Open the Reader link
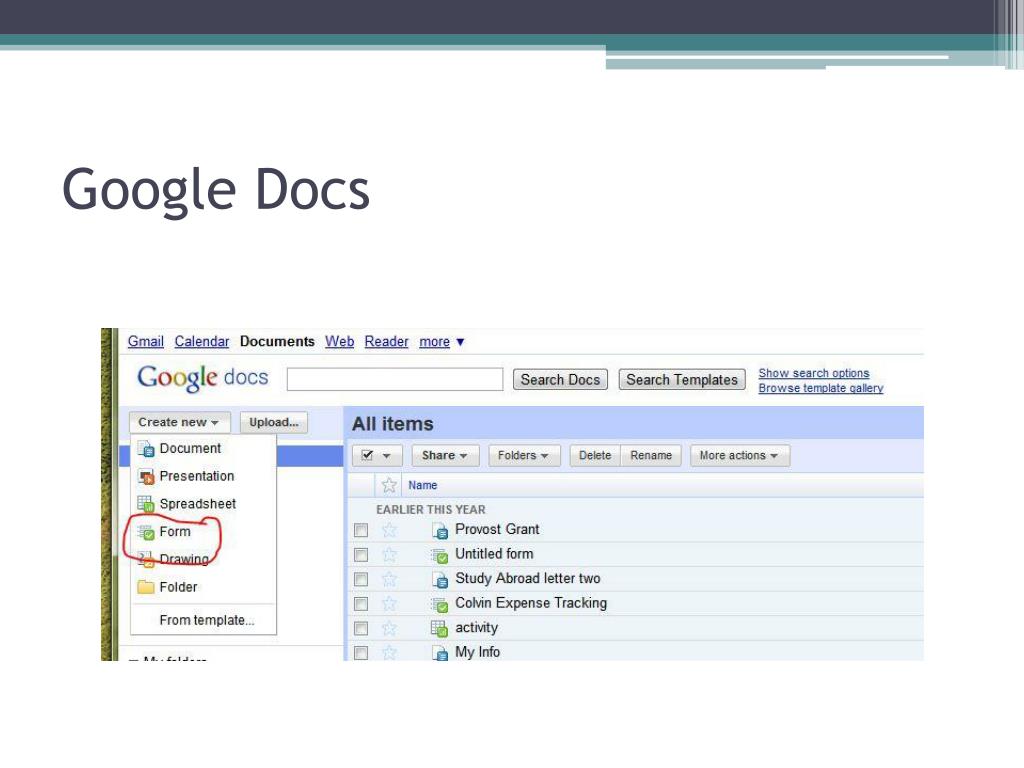Viewport: 1024px width, 768px height. click(x=387, y=342)
